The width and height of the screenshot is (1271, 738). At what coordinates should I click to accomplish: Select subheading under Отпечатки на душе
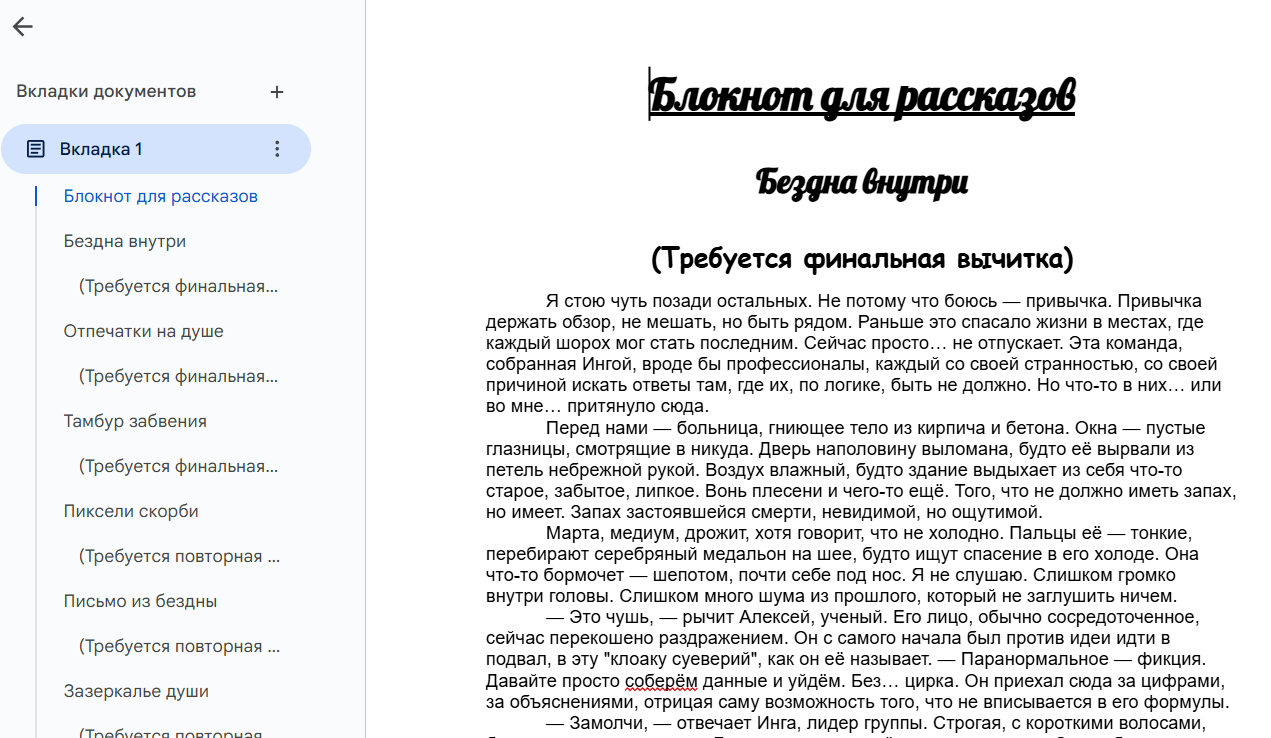tap(178, 376)
